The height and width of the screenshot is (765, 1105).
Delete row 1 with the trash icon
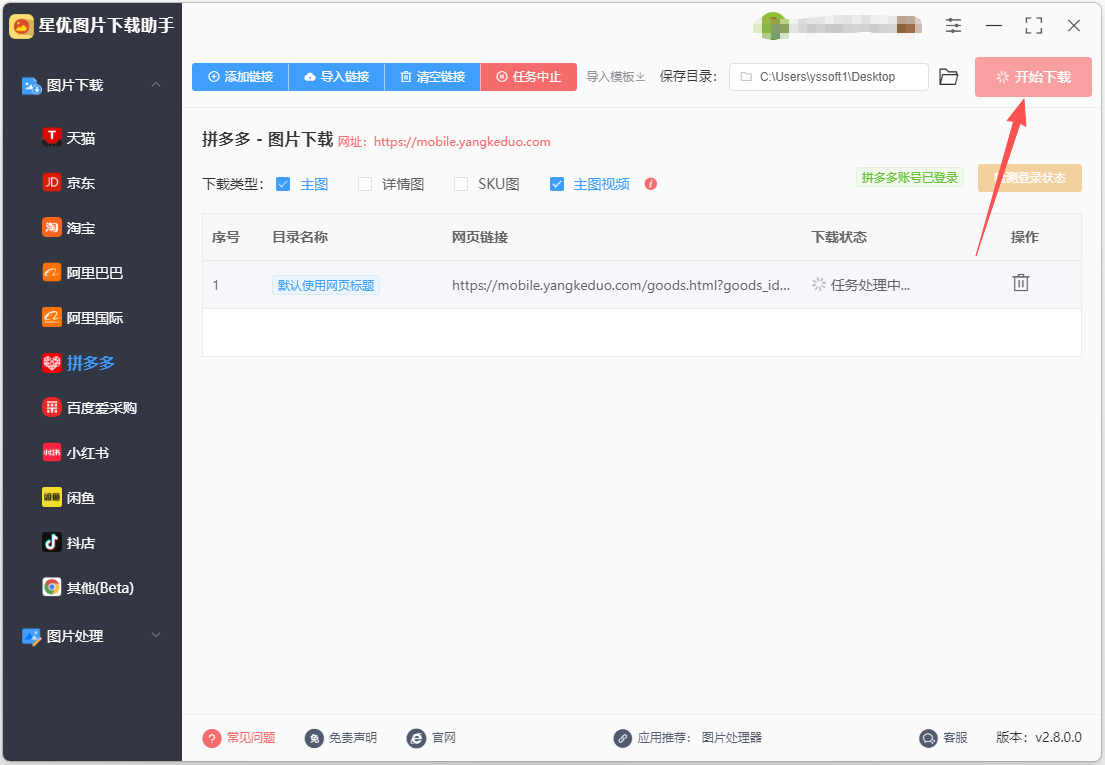click(x=1020, y=283)
